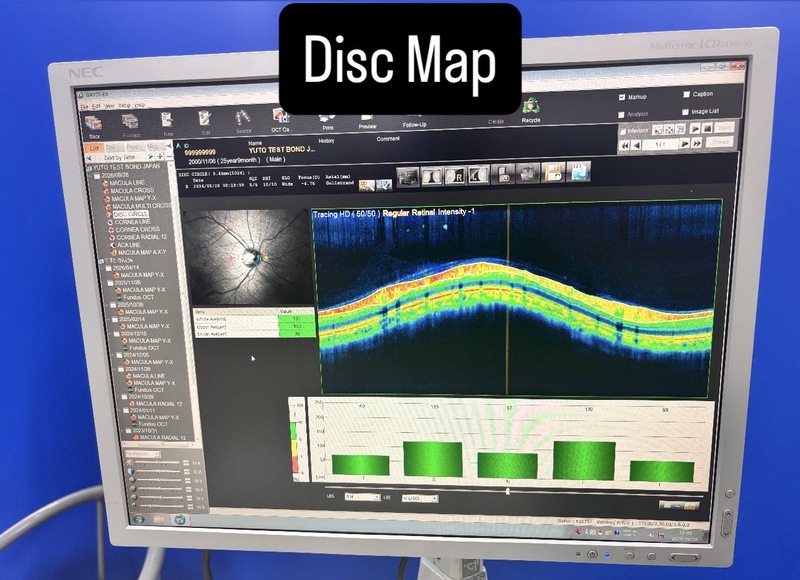Click the plus expand-all icon in list header
The image size is (800, 580).
[x=160, y=156]
